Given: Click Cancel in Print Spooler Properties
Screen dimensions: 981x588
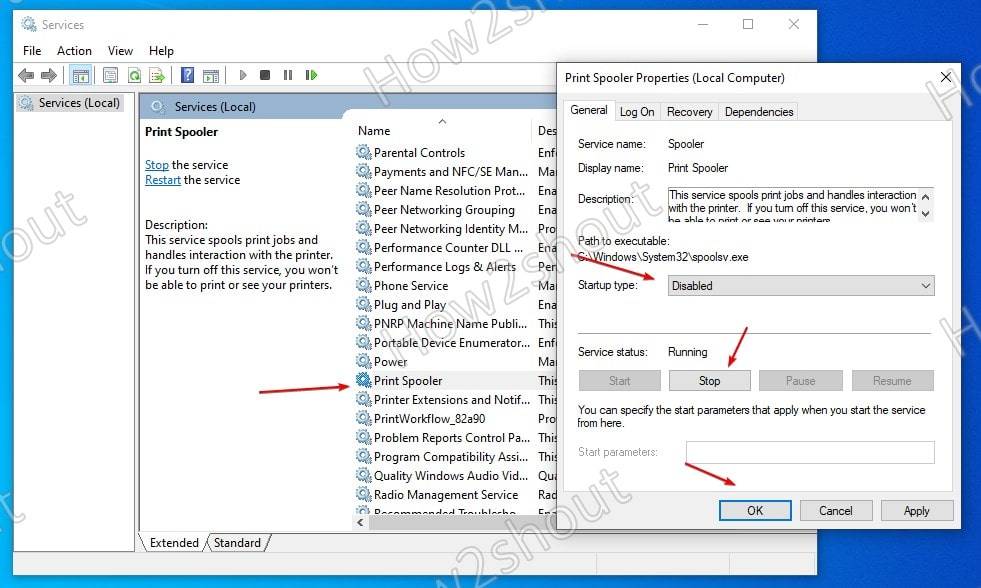Looking at the screenshot, I should click(x=836, y=510).
